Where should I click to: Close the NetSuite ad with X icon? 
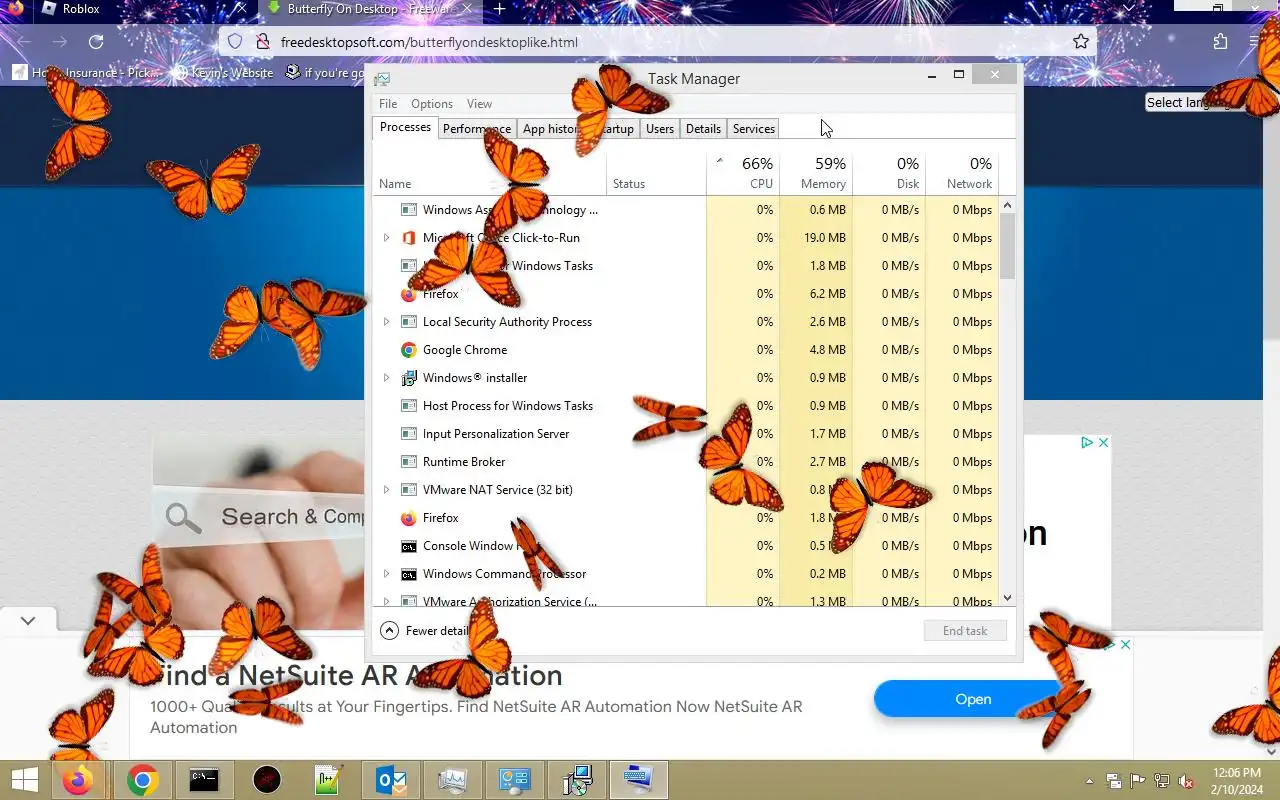[x=1125, y=645]
